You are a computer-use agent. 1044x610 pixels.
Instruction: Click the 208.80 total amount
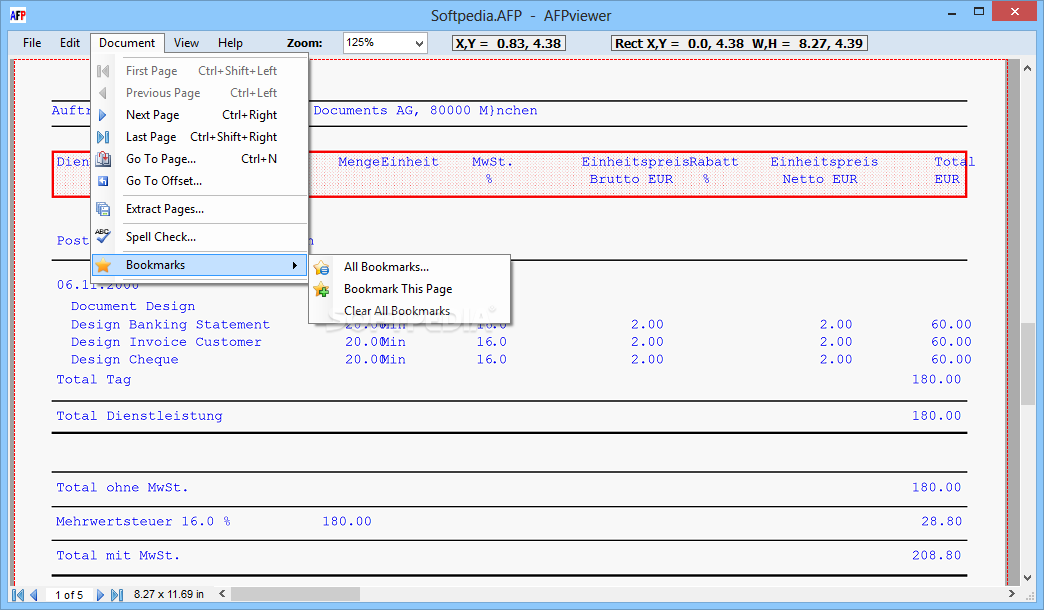point(936,555)
